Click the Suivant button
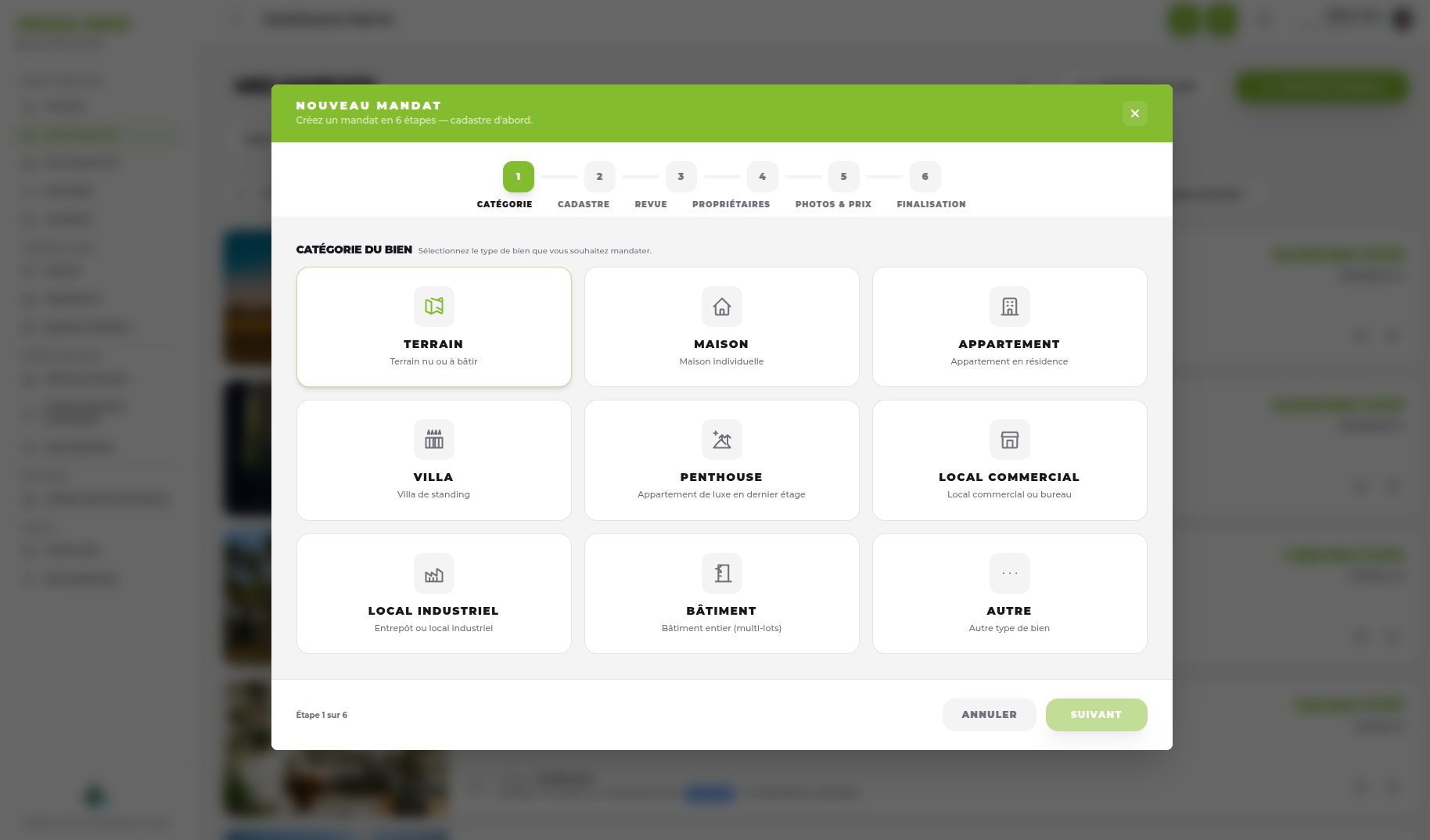Viewport: 1430px width, 840px height. [x=1097, y=715]
